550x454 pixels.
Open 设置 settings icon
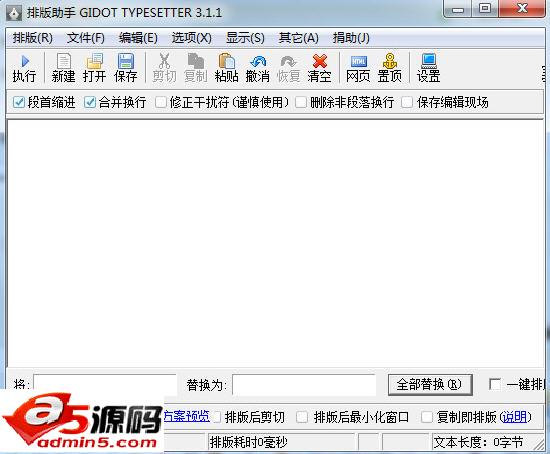(x=428, y=68)
